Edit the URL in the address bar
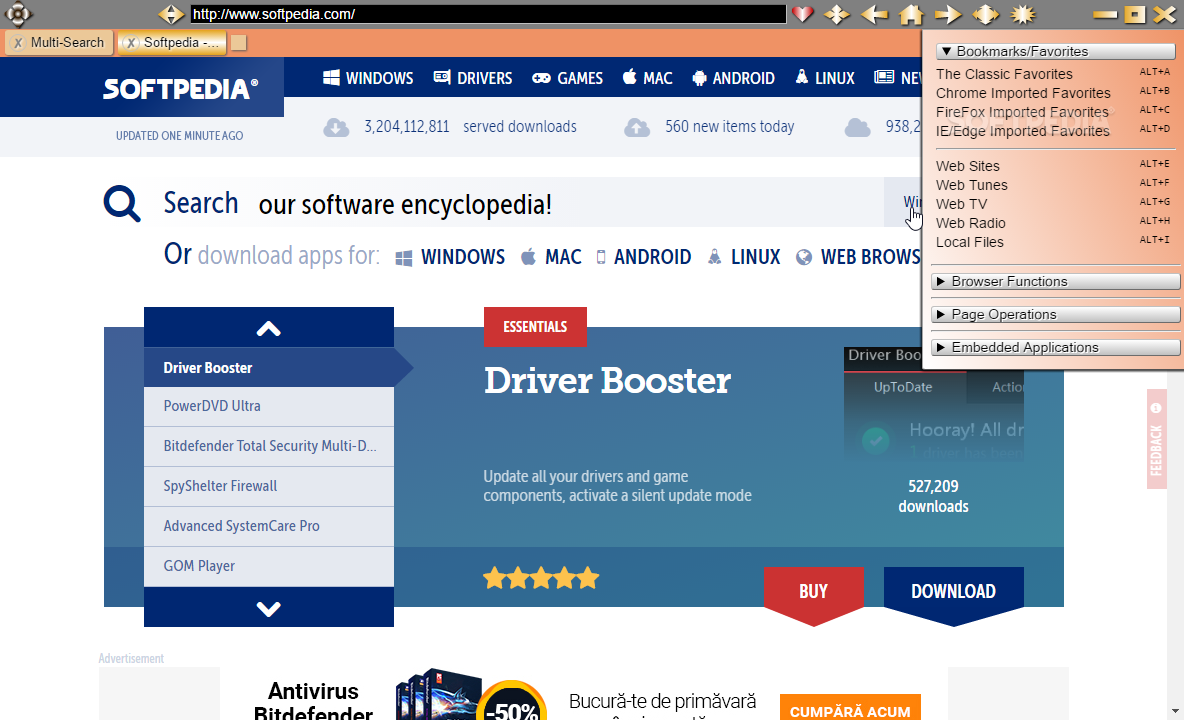This screenshot has width=1184, height=721. click(x=488, y=14)
